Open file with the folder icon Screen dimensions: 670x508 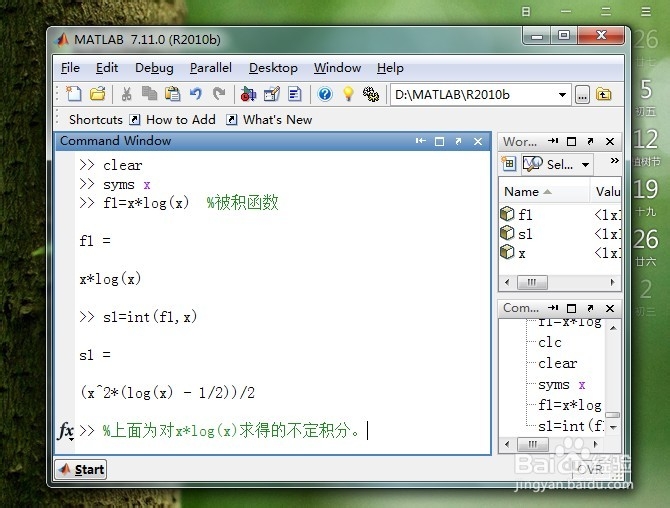point(97,94)
